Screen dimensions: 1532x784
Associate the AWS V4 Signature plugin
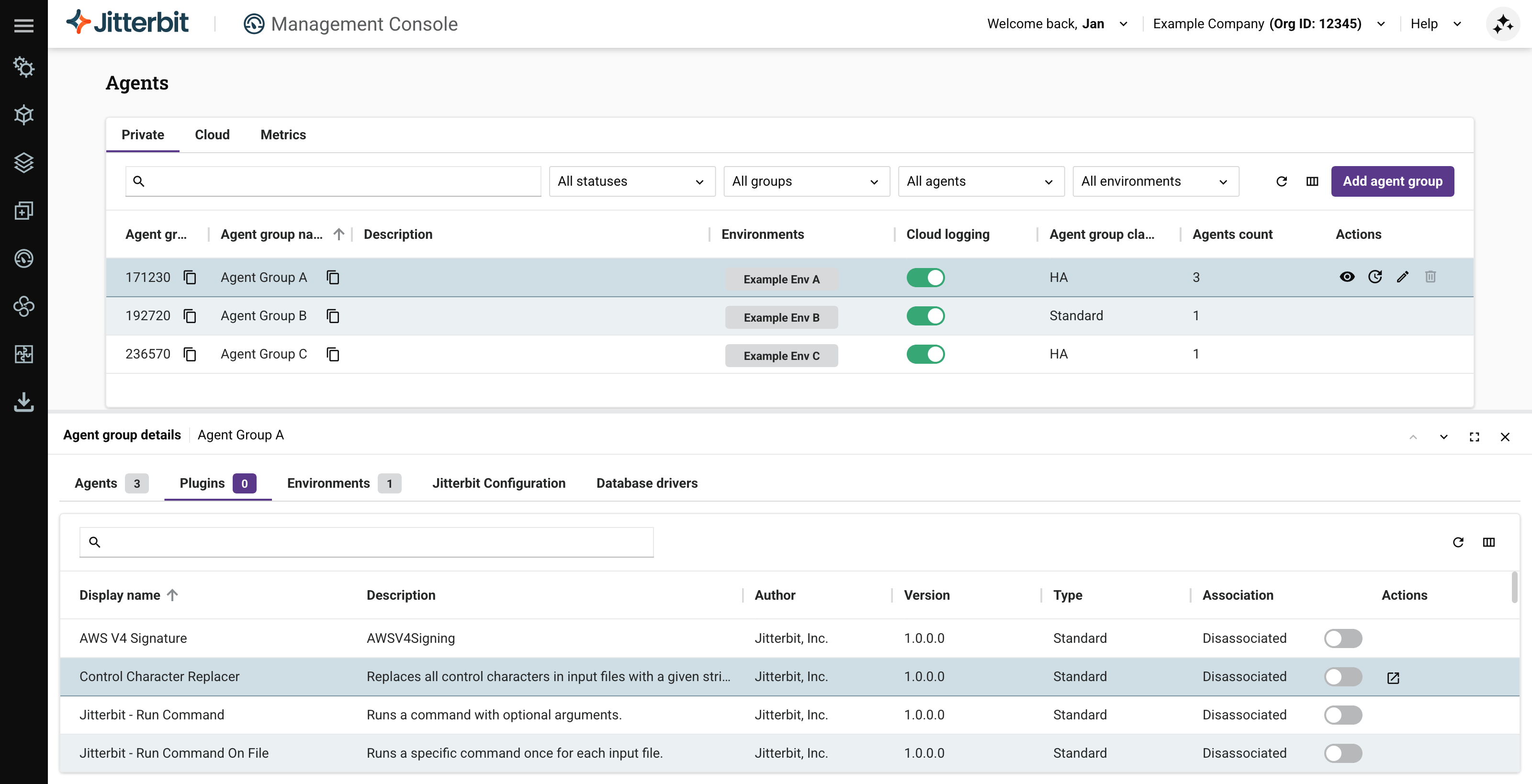coord(1343,638)
